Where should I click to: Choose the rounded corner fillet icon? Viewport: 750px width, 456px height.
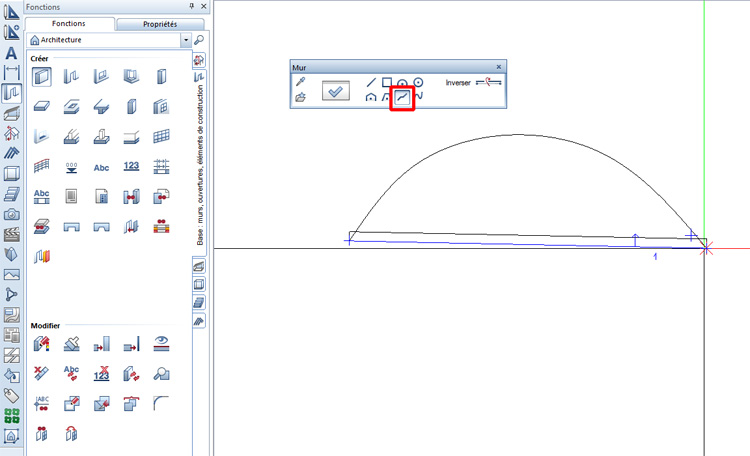(x=161, y=403)
